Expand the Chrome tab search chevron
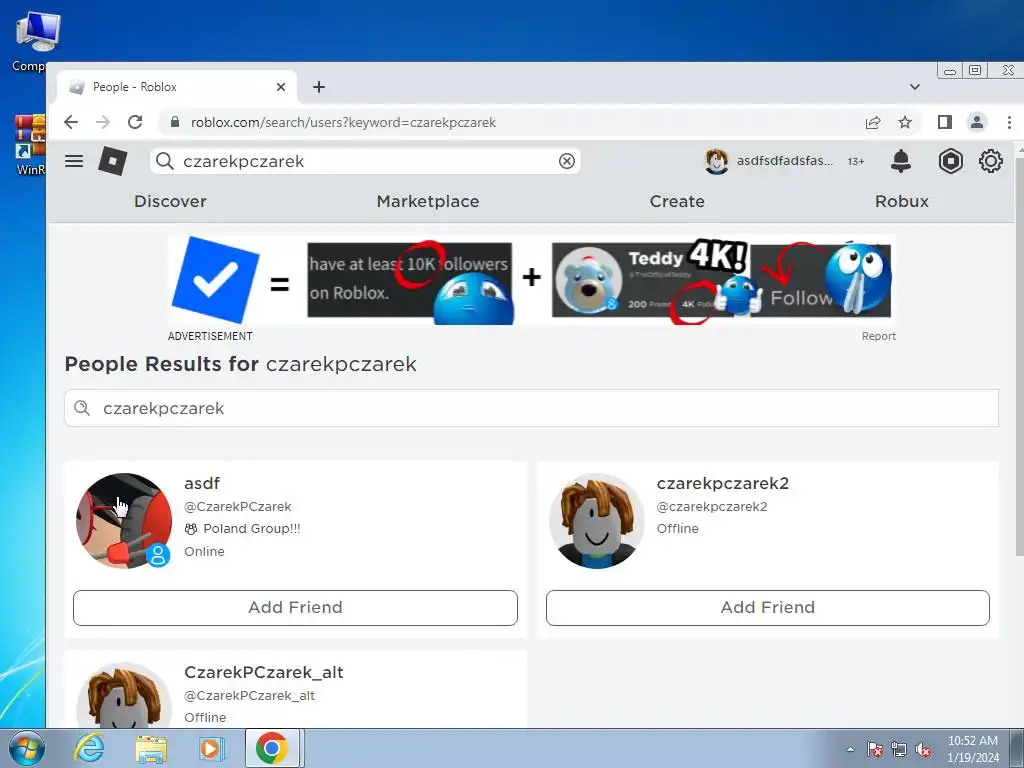The width and height of the screenshot is (1024, 768). (x=915, y=86)
